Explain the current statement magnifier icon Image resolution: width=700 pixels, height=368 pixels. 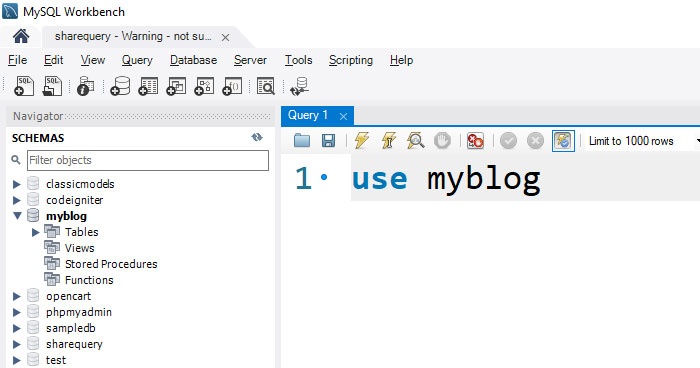pyautogui.click(x=416, y=141)
